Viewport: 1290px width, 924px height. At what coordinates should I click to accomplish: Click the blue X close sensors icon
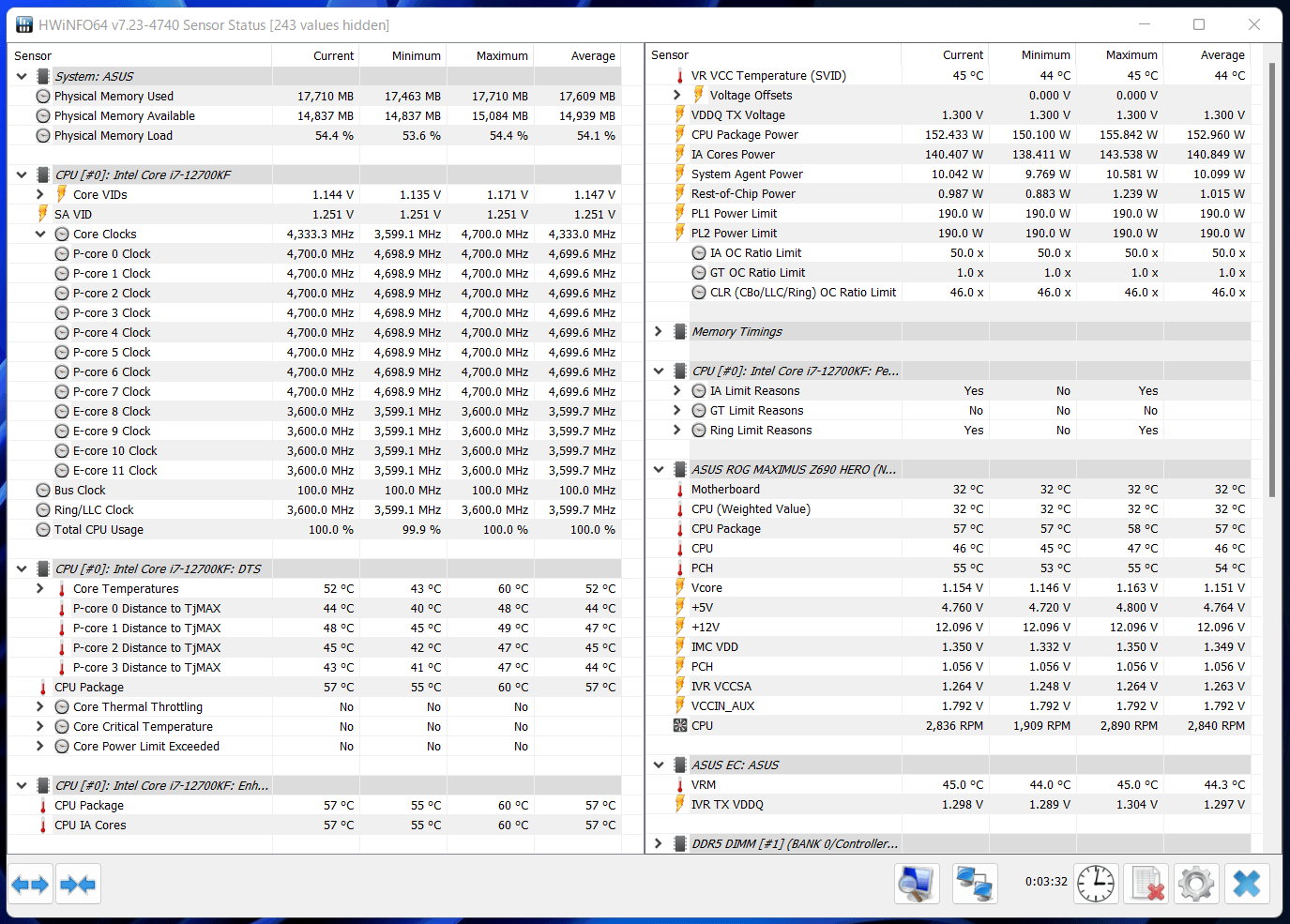pos(1247,884)
